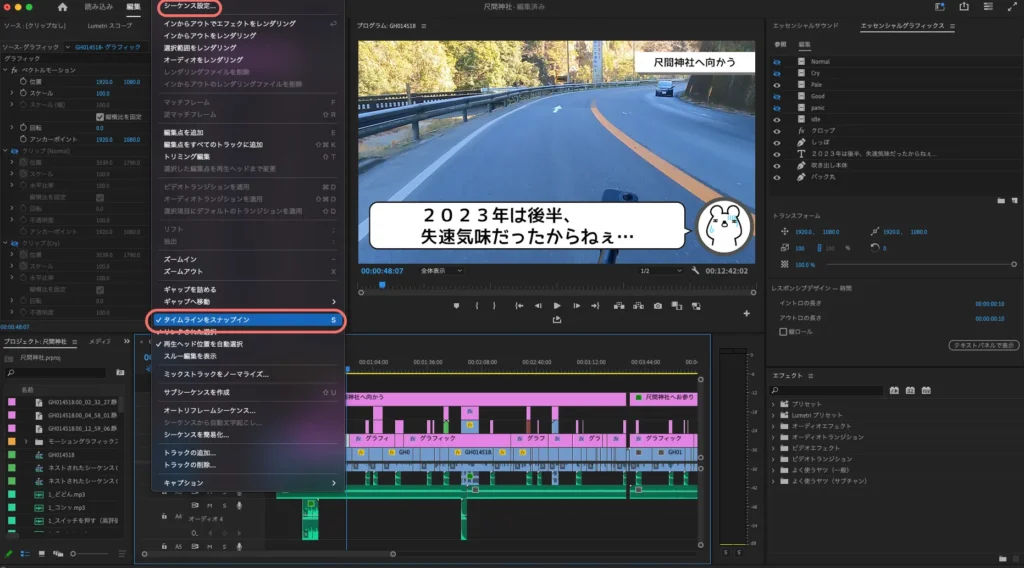Choose トラックの追加 from menu

pos(248,452)
